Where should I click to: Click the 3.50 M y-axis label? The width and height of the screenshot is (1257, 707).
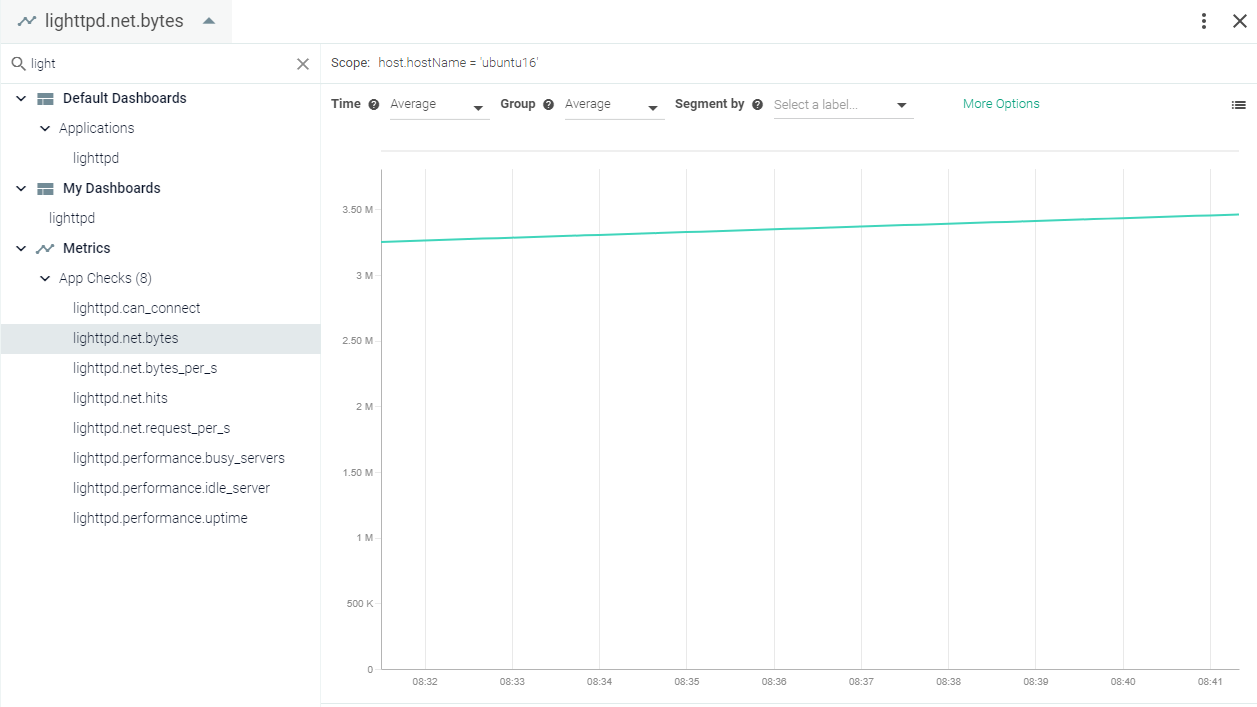[357, 210]
